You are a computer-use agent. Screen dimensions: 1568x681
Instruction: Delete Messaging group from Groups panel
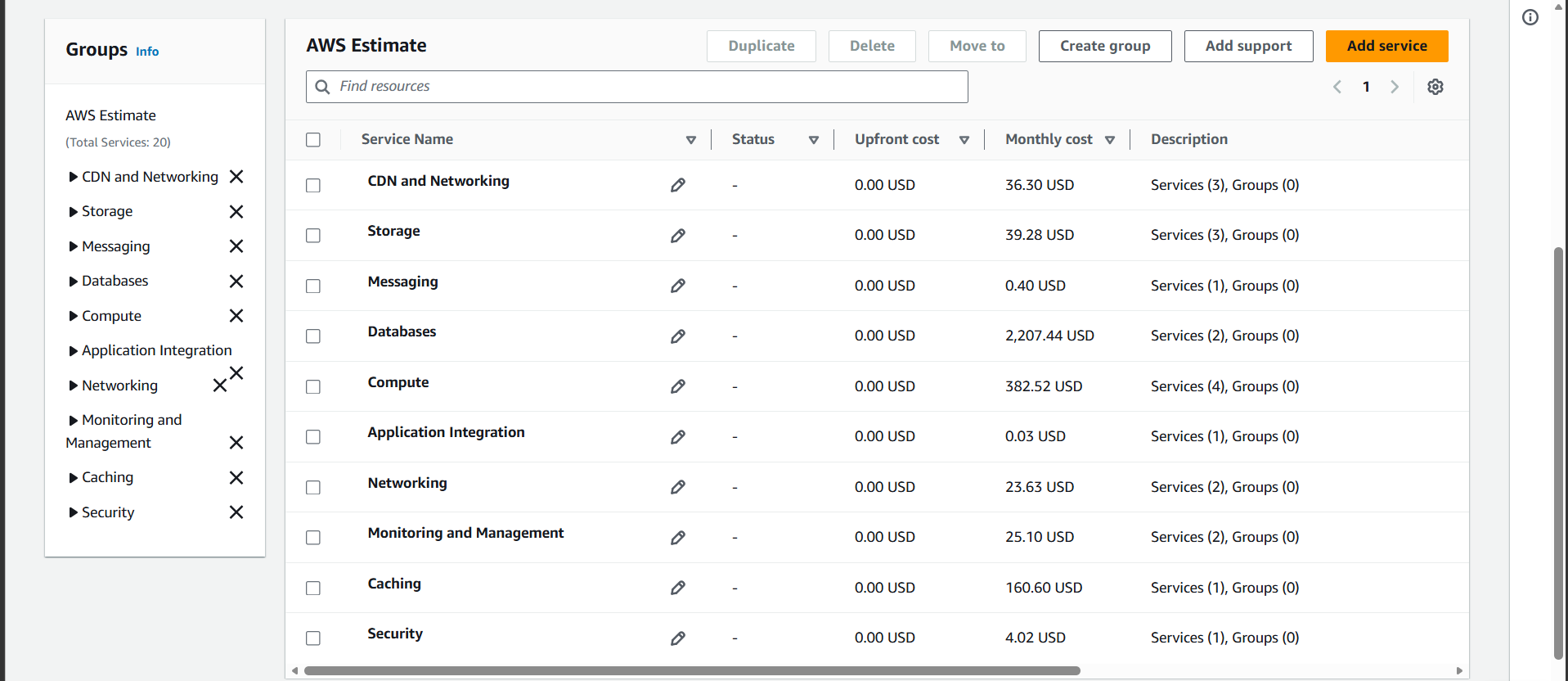236,246
